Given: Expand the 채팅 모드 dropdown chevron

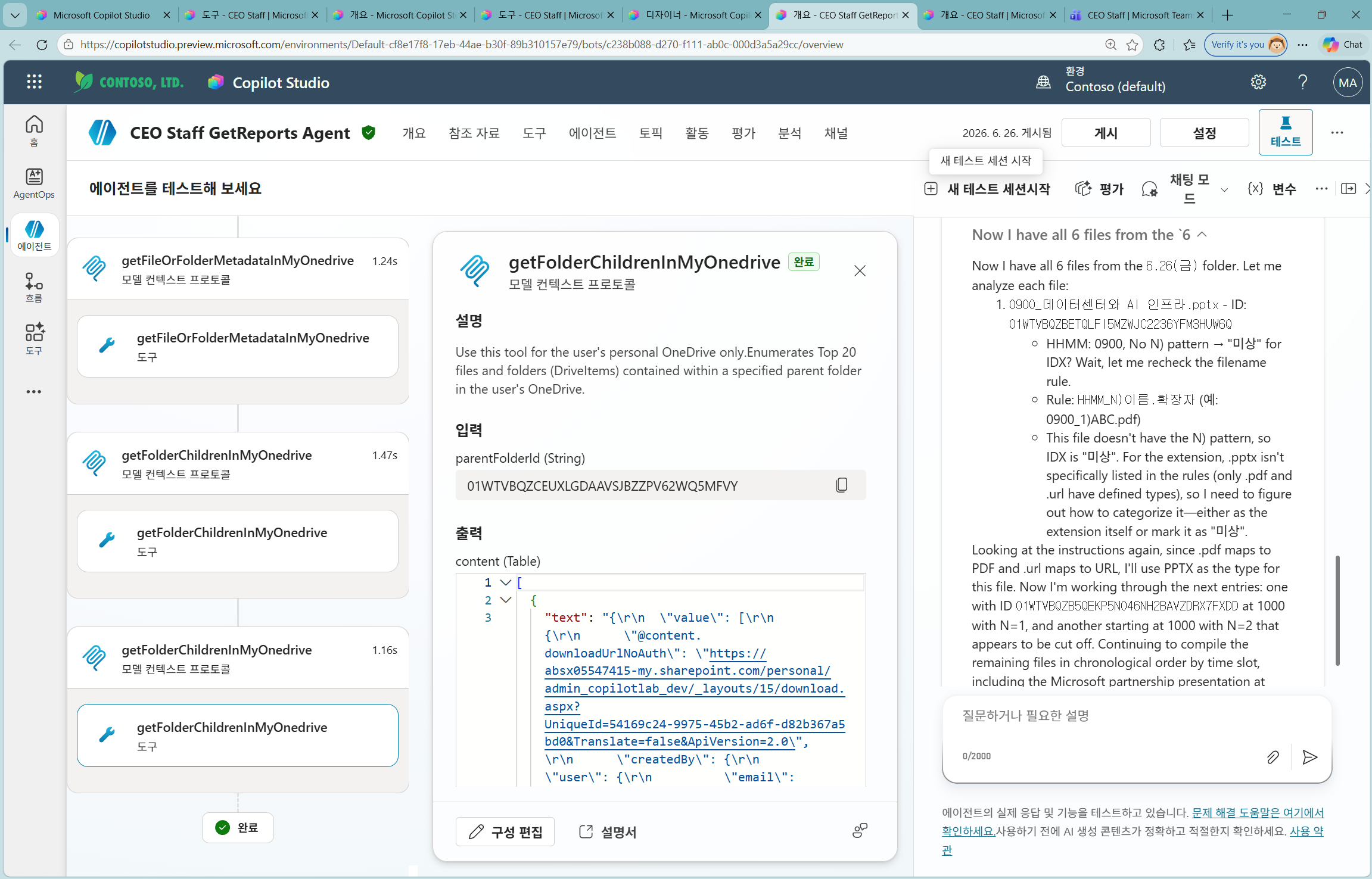Looking at the screenshot, I should (1224, 190).
